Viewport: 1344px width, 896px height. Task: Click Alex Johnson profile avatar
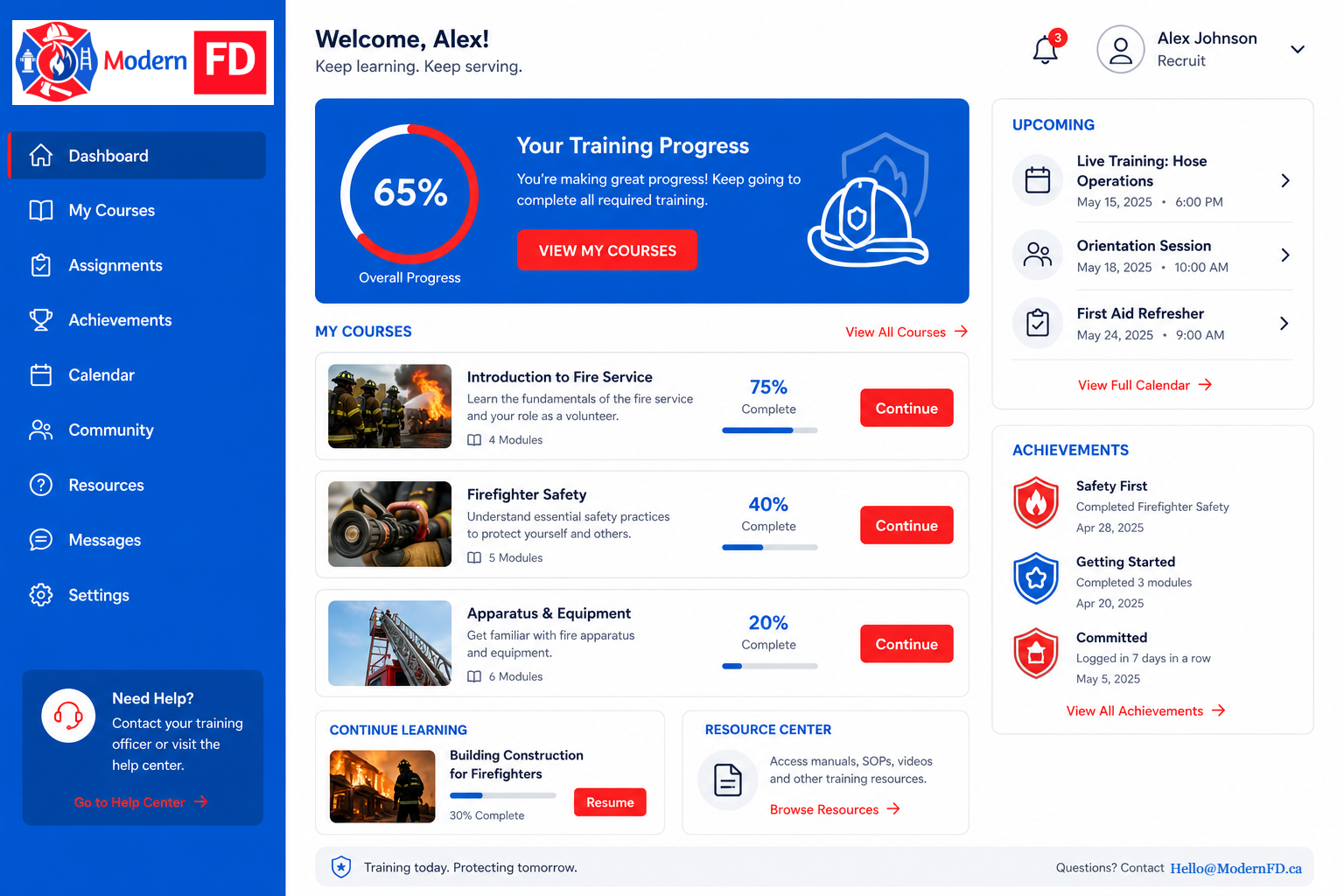(1120, 49)
